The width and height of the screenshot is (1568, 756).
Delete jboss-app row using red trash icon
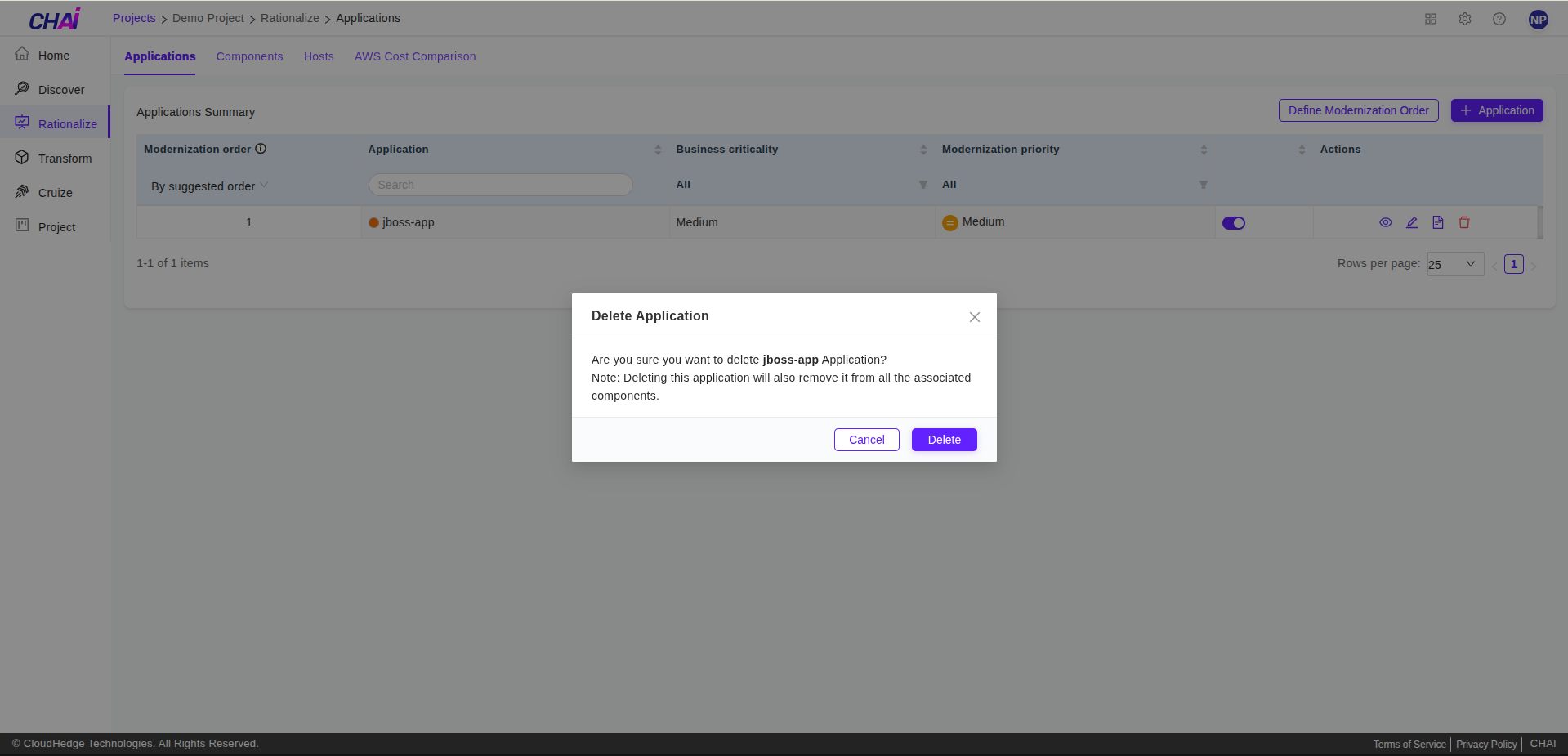(x=1464, y=221)
